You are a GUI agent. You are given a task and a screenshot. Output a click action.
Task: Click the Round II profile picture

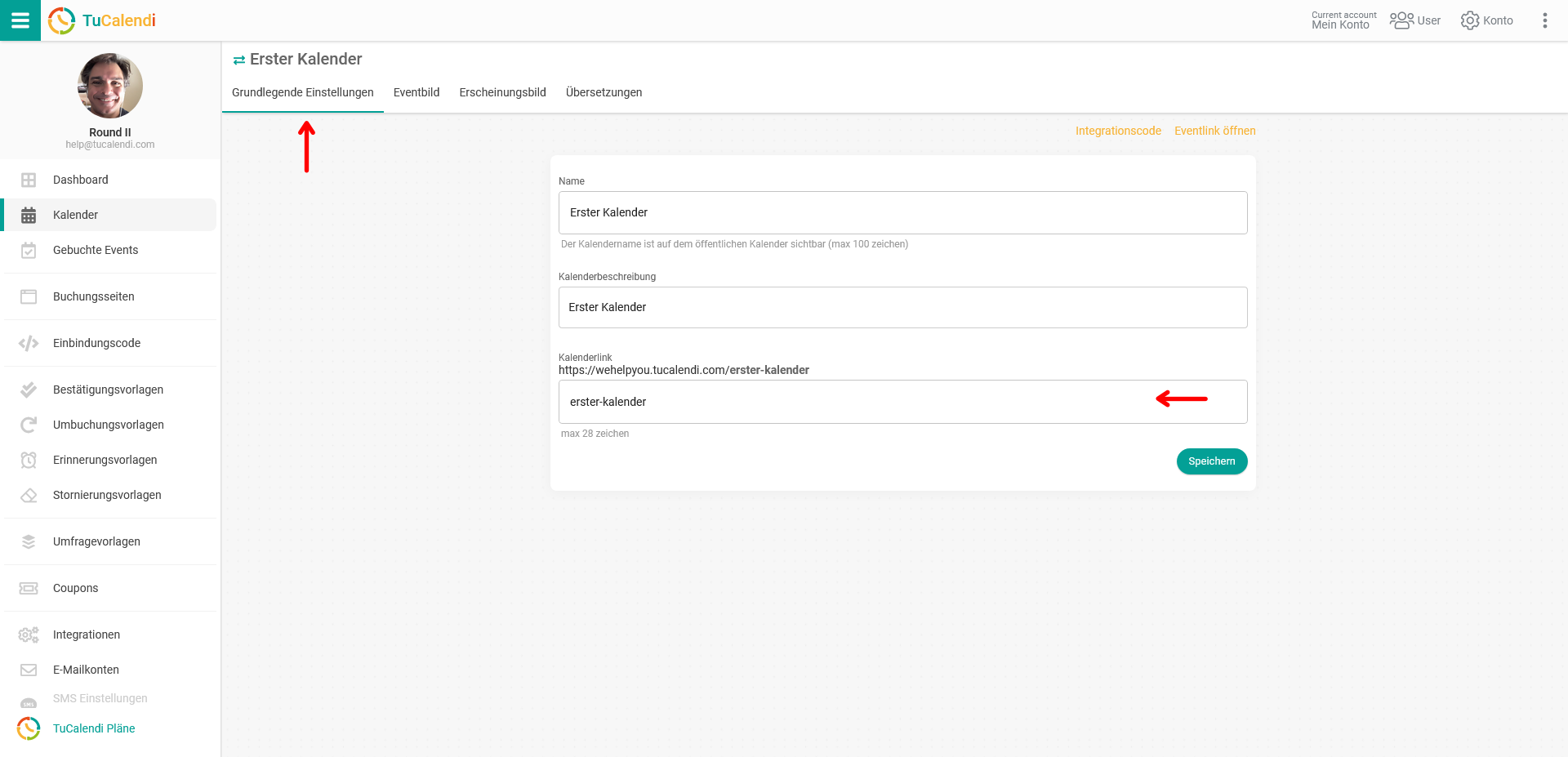[x=110, y=86]
